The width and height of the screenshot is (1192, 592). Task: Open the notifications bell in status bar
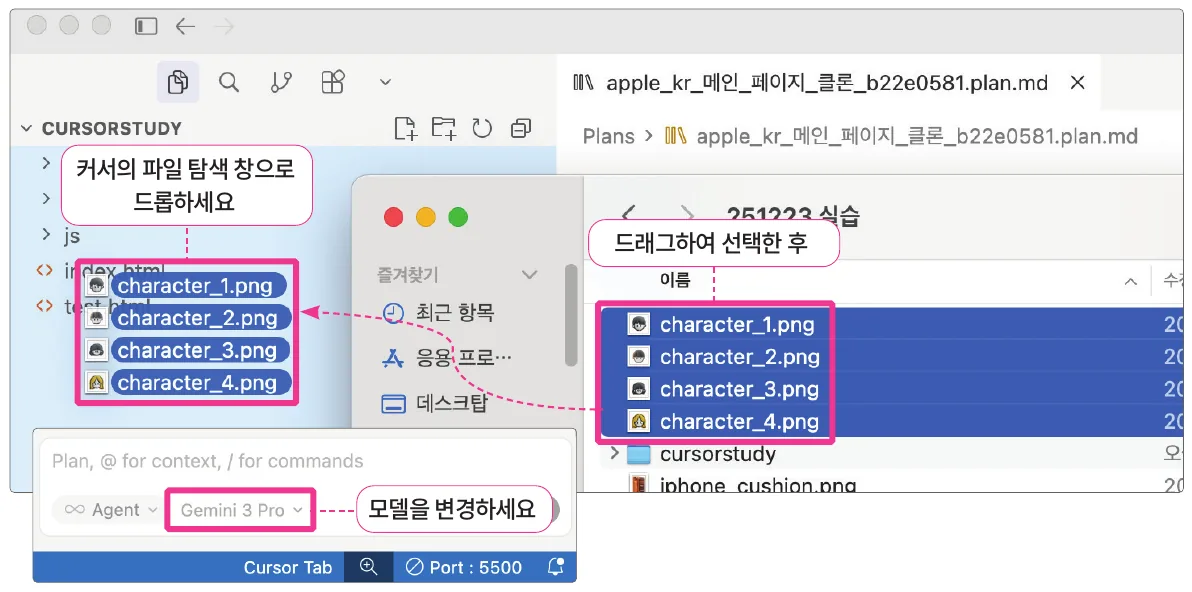556,567
